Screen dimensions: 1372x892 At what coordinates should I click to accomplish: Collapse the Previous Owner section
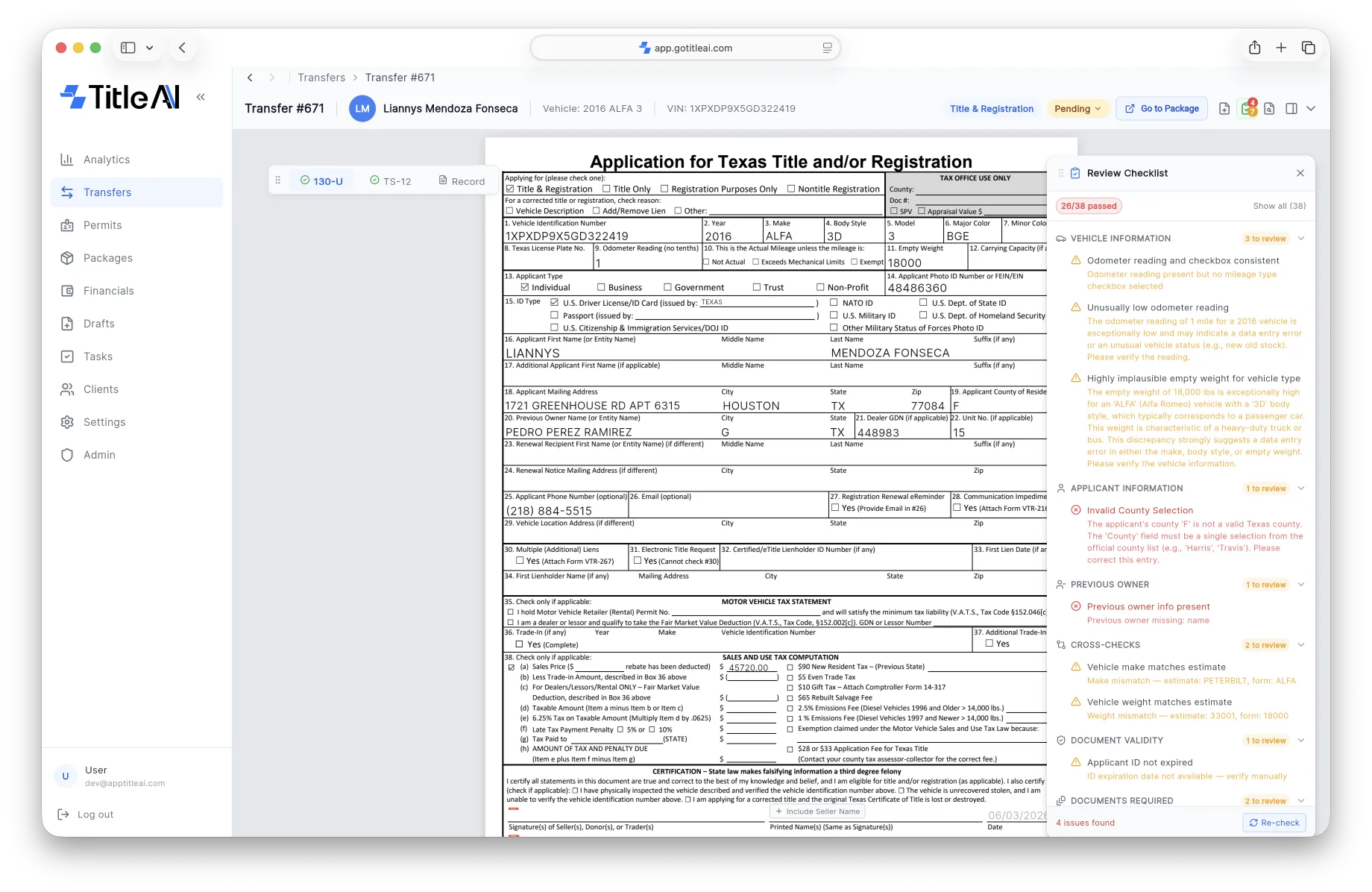[x=1301, y=585]
